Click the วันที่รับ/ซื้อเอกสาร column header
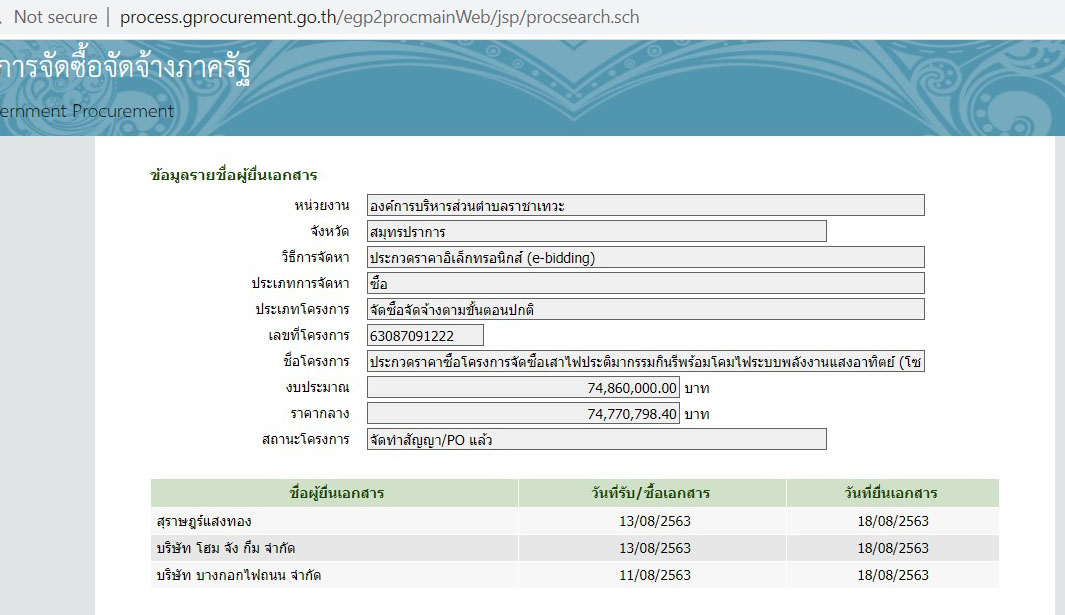 click(651, 493)
